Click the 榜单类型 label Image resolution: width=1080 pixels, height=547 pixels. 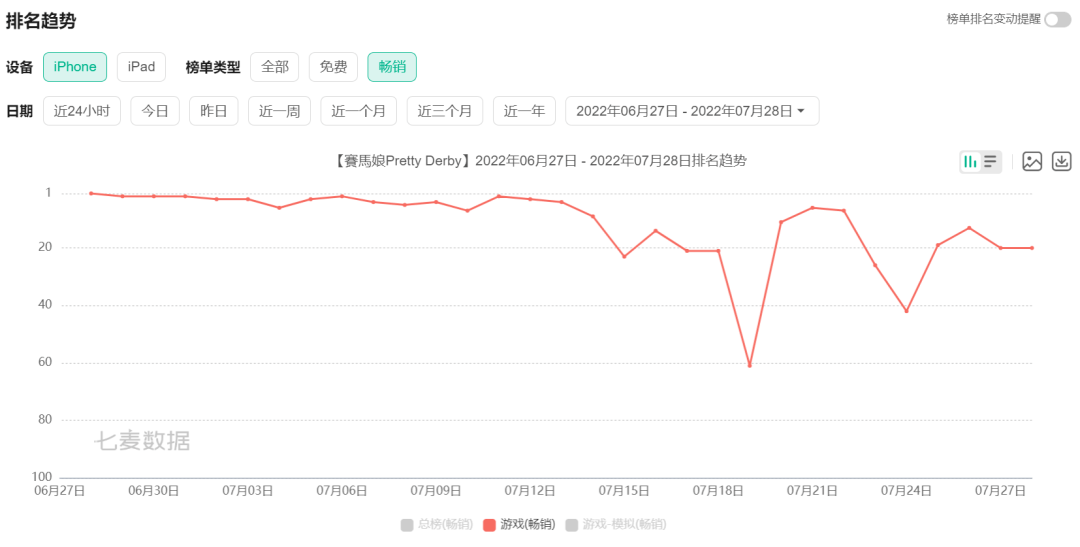213,68
